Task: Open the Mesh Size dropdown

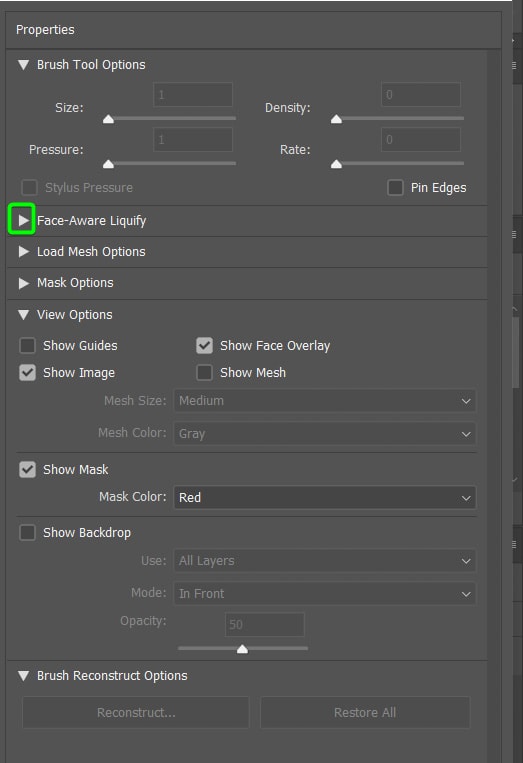Action: 325,401
